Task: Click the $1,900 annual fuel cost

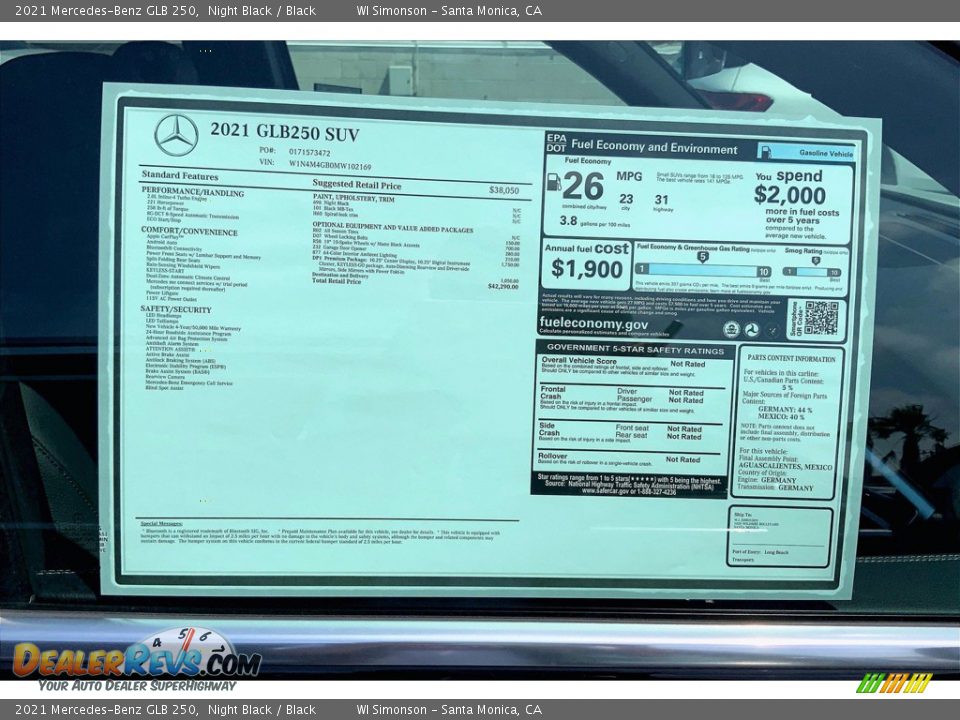Action: [x=587, y=268]
